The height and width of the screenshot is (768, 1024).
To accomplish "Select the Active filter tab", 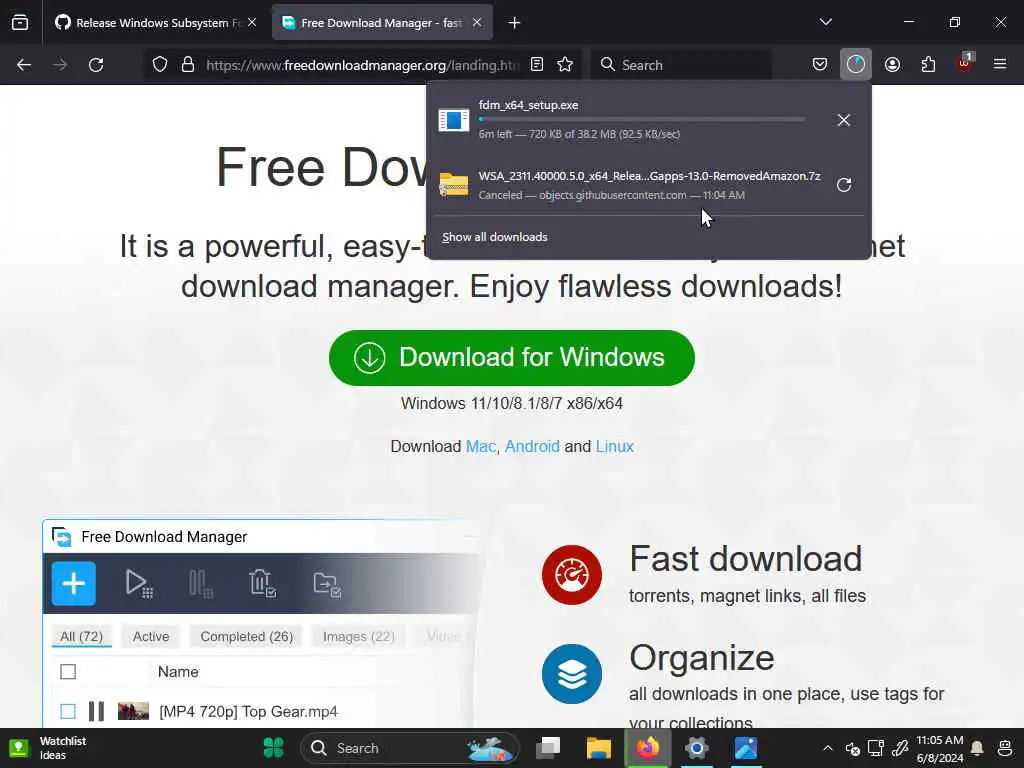I will [151, 636].
